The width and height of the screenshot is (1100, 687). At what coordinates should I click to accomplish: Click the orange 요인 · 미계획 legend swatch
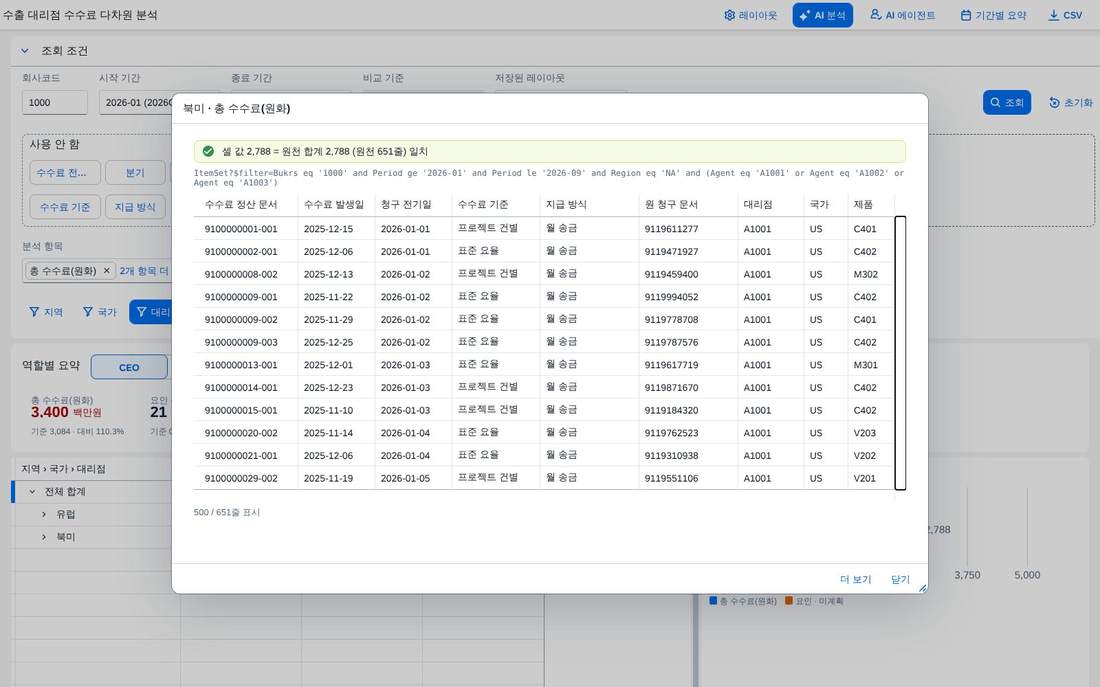click(x=789, y=601)
